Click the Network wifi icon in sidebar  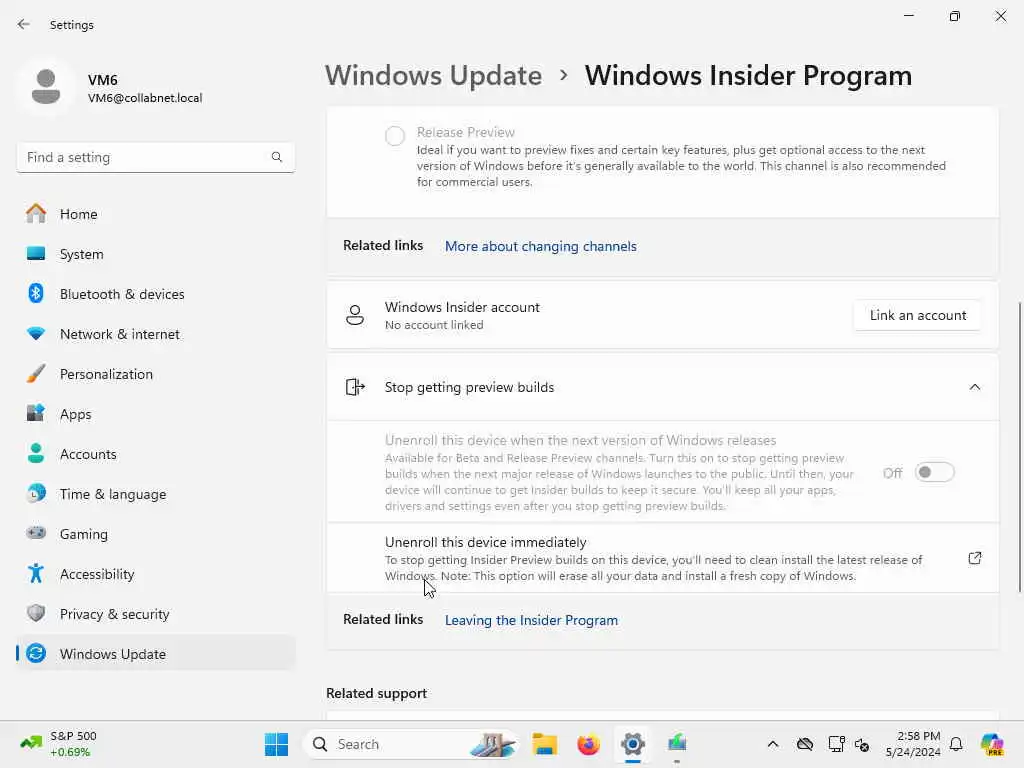pyautogui.click(x=36, y=334)
